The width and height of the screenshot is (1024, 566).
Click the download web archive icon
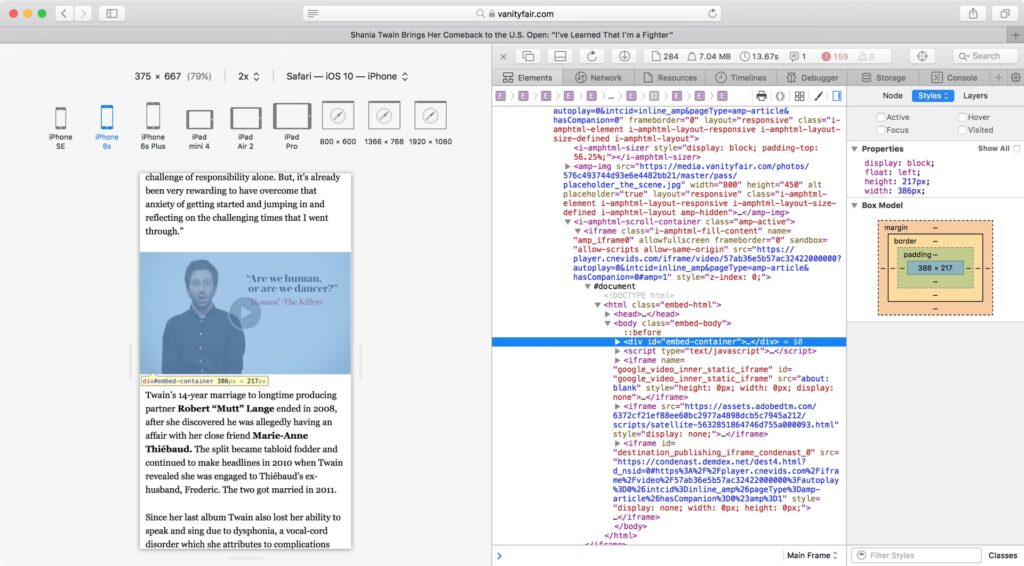[x=623, y=56]
